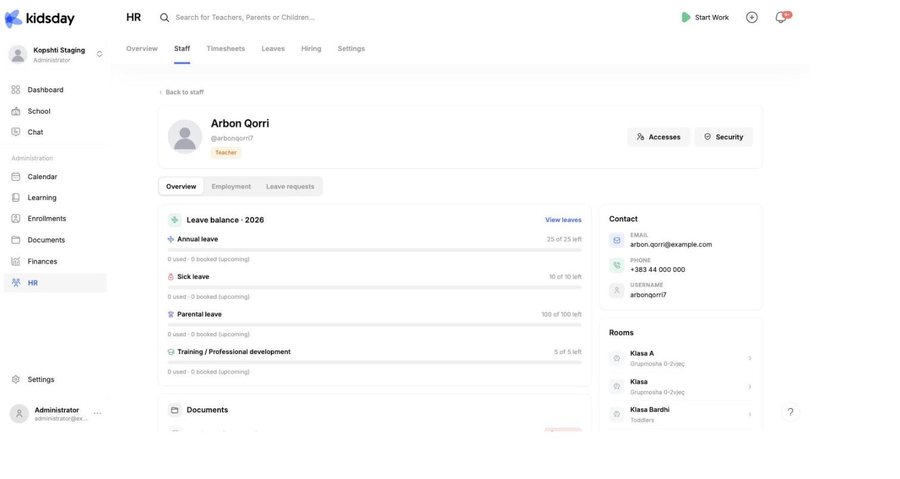The image size is (900, 479).
Task: Switch to the top Overview tab
Action: [x=142, y=49]
